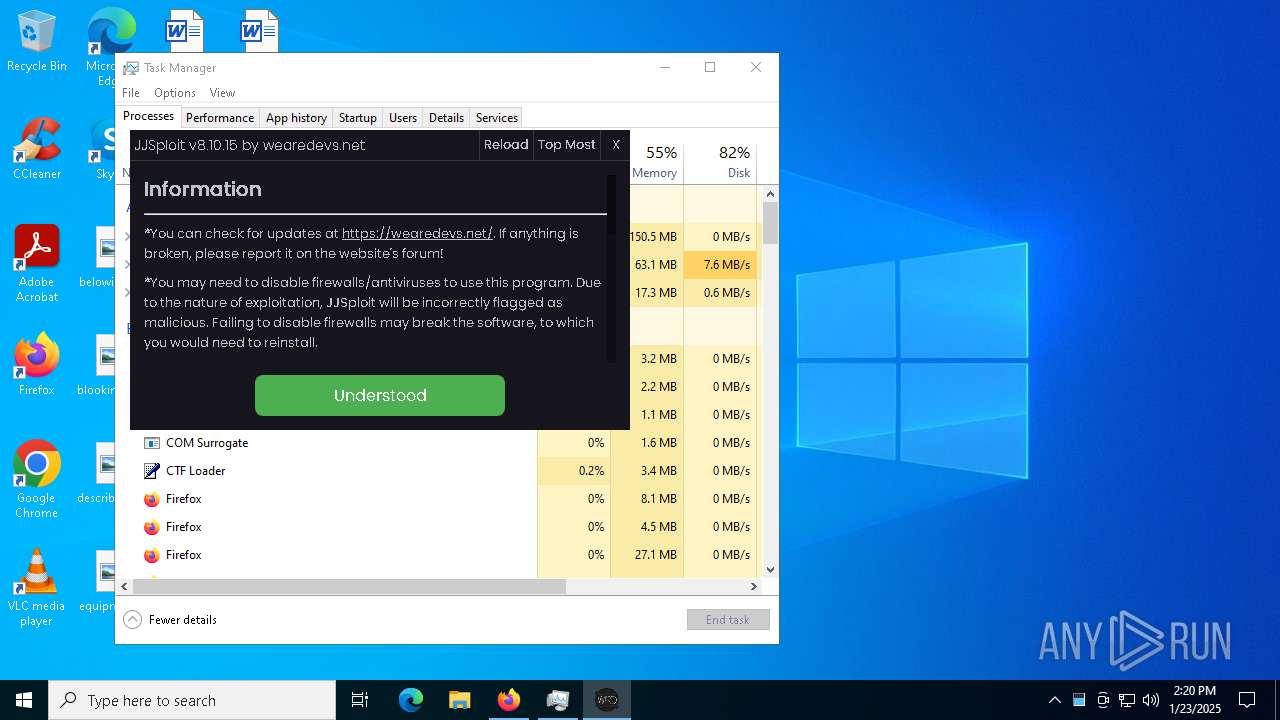Switch to the Performance tab
This screenshot has height=720, width=1280.
tap(220, 118)
